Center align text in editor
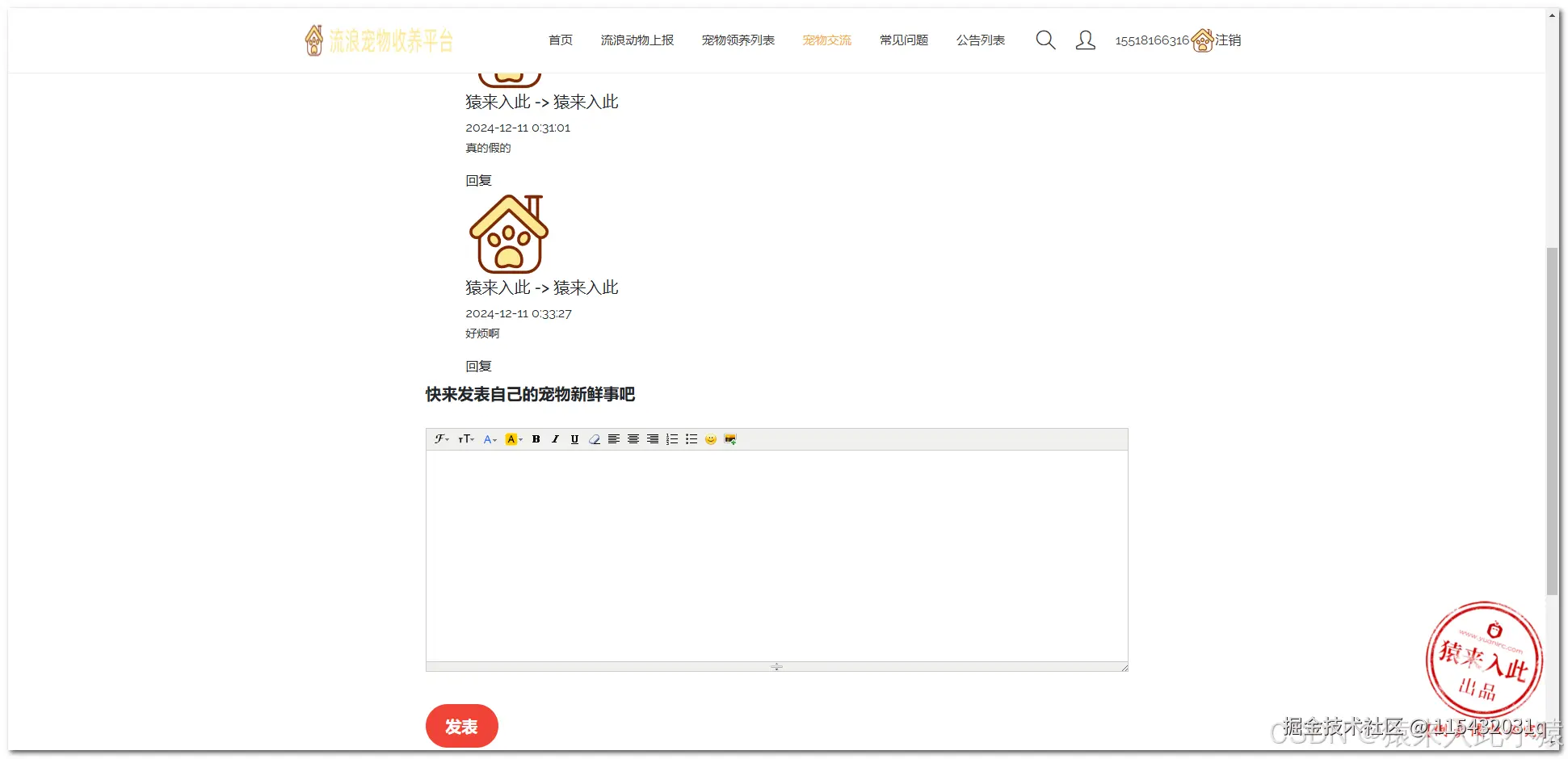 [x=633, y=439]
